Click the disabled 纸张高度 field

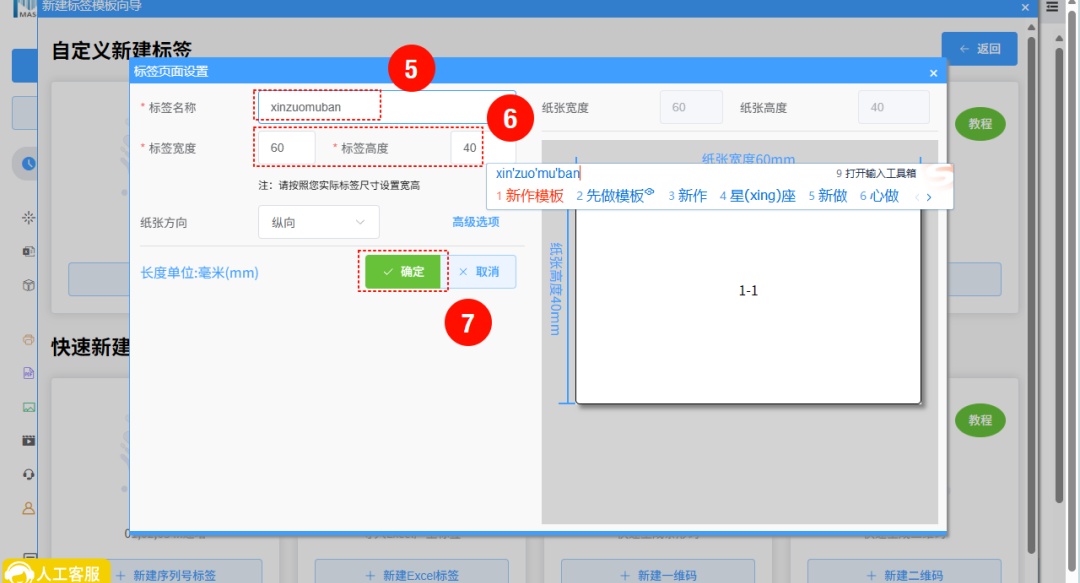[x=893, y=108]
